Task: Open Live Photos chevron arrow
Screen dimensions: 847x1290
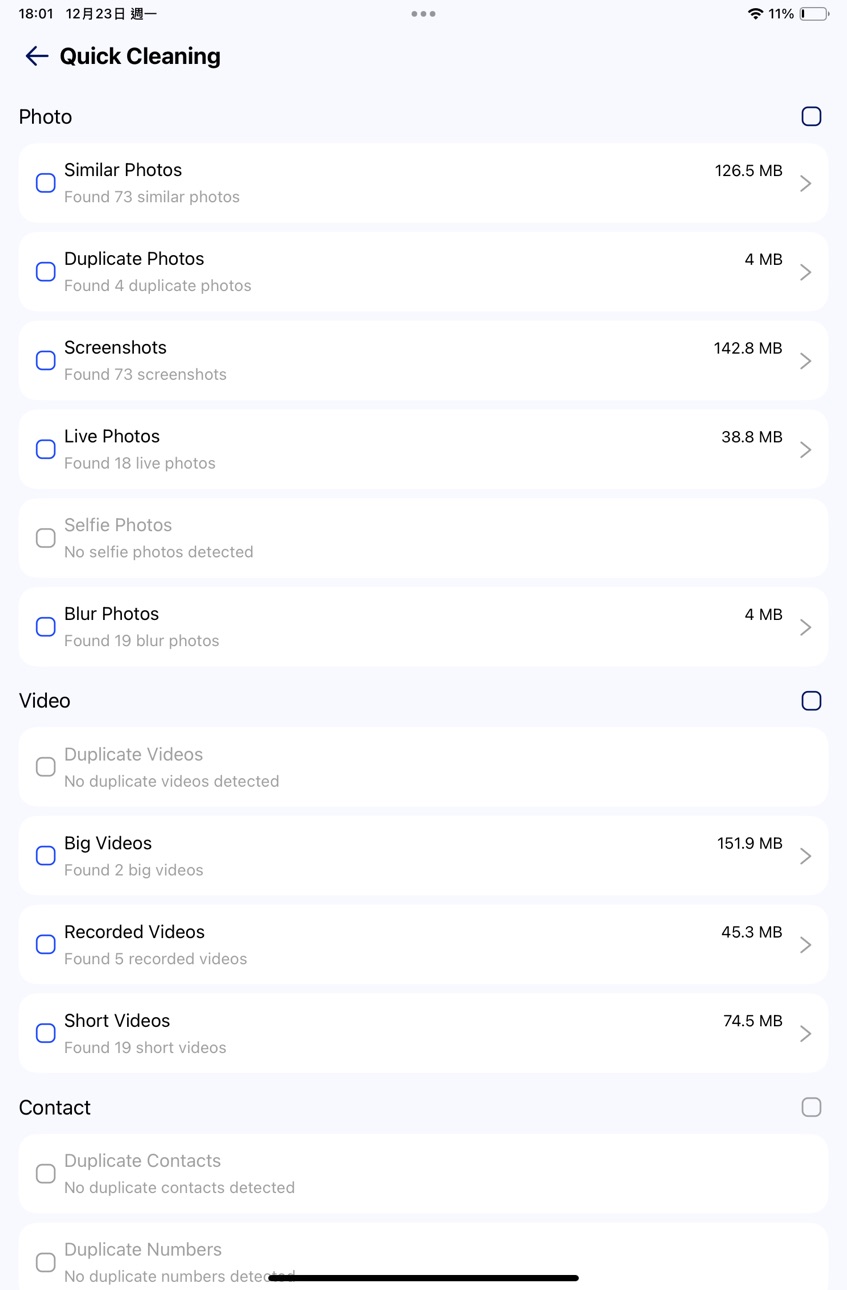Action: 805,450
